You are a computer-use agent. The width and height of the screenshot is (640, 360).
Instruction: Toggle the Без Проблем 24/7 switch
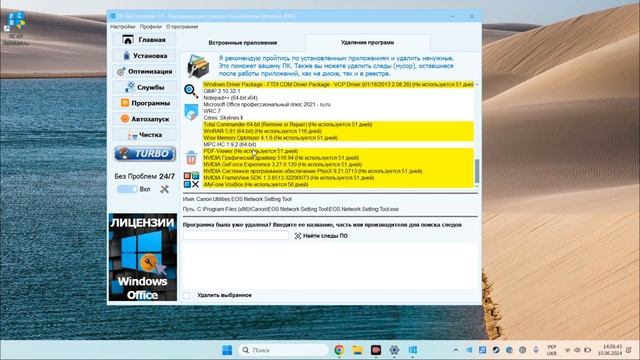tap(127, 189)
